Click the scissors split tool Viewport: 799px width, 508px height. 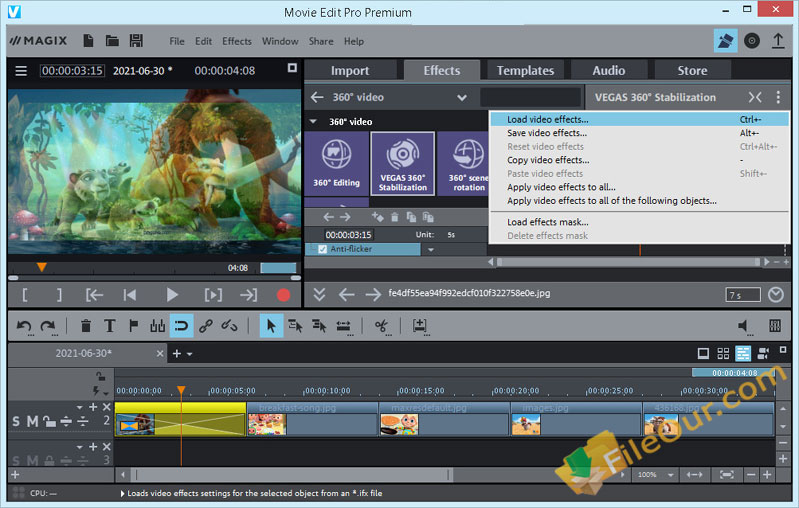(381, 326)
